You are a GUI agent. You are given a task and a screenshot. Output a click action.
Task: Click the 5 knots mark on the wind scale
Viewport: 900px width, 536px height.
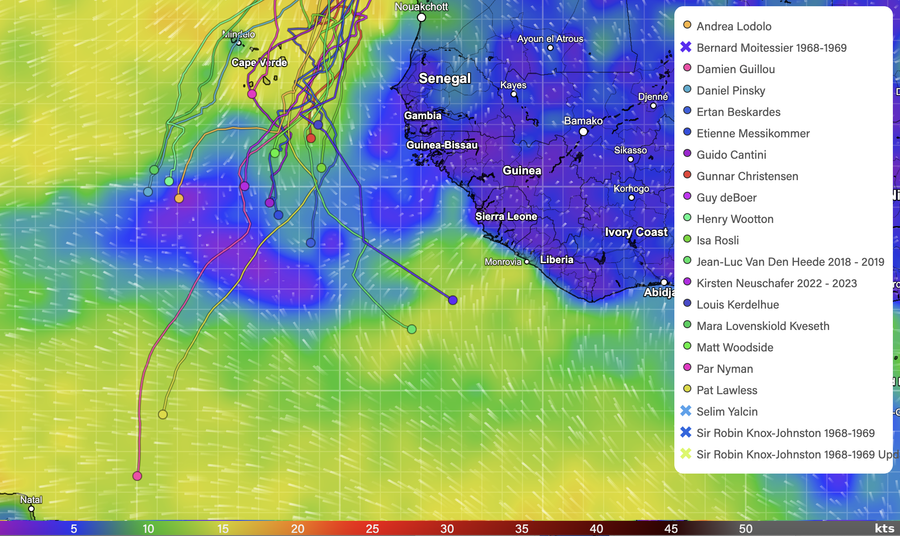pyautogui.click(x=73, y=529)
